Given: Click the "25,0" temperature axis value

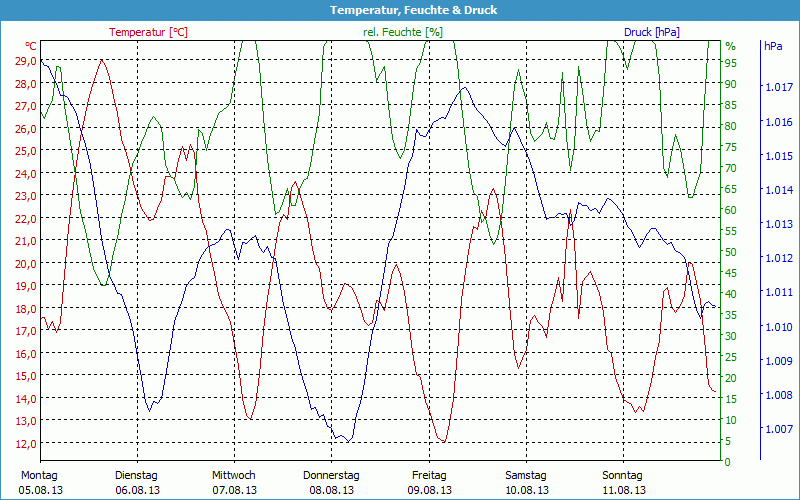Looking at the screenshot, I should coord(26,151).
